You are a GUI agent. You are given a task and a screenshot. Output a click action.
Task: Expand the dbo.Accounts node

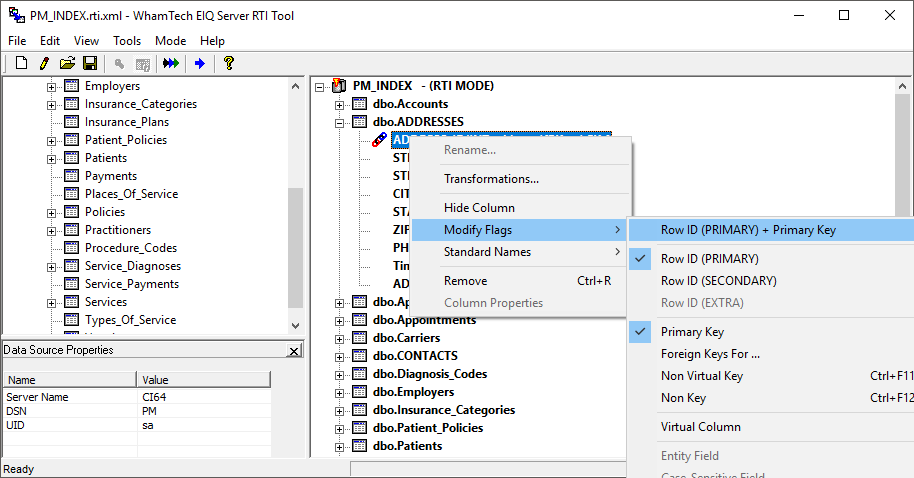click(x=339, y=105)
